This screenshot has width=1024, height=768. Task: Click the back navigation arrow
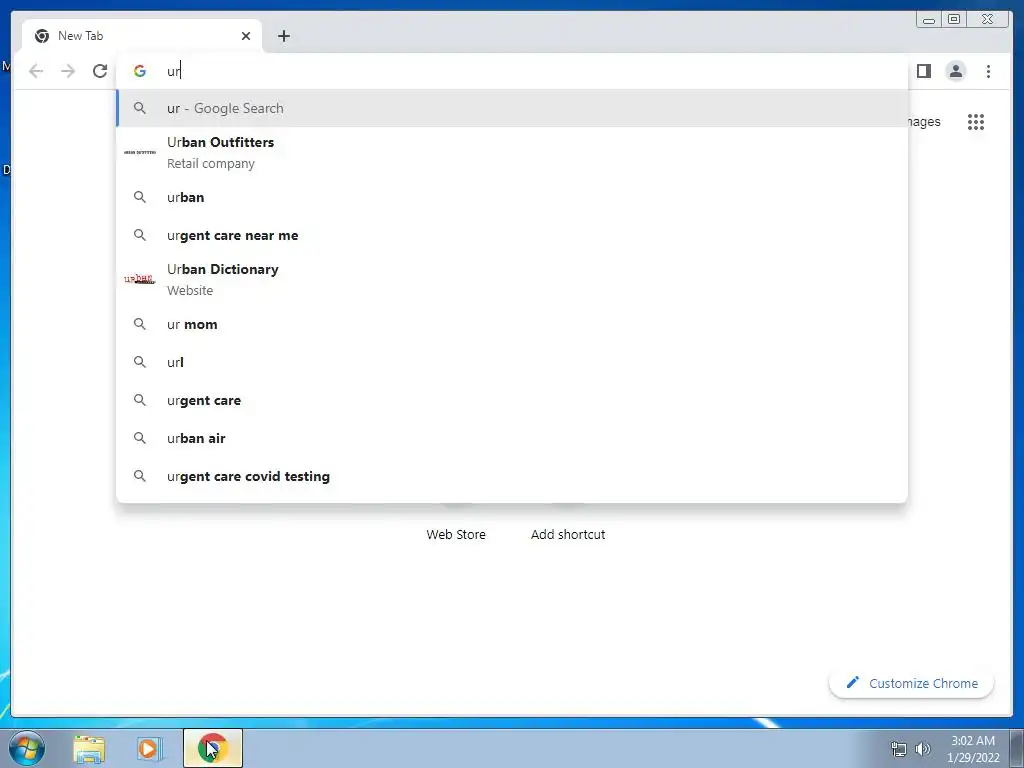[x=36, y=71]
